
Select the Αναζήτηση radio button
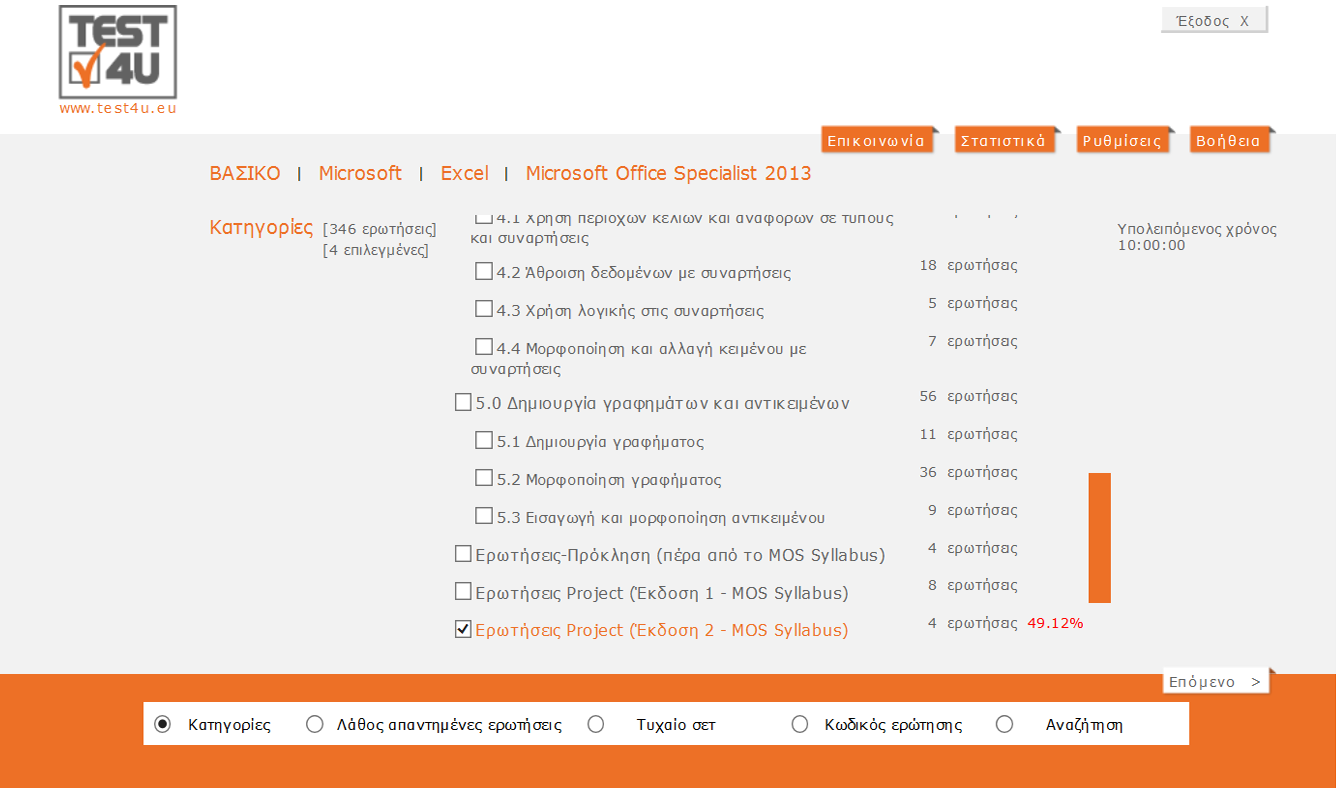click(1005, 724)
